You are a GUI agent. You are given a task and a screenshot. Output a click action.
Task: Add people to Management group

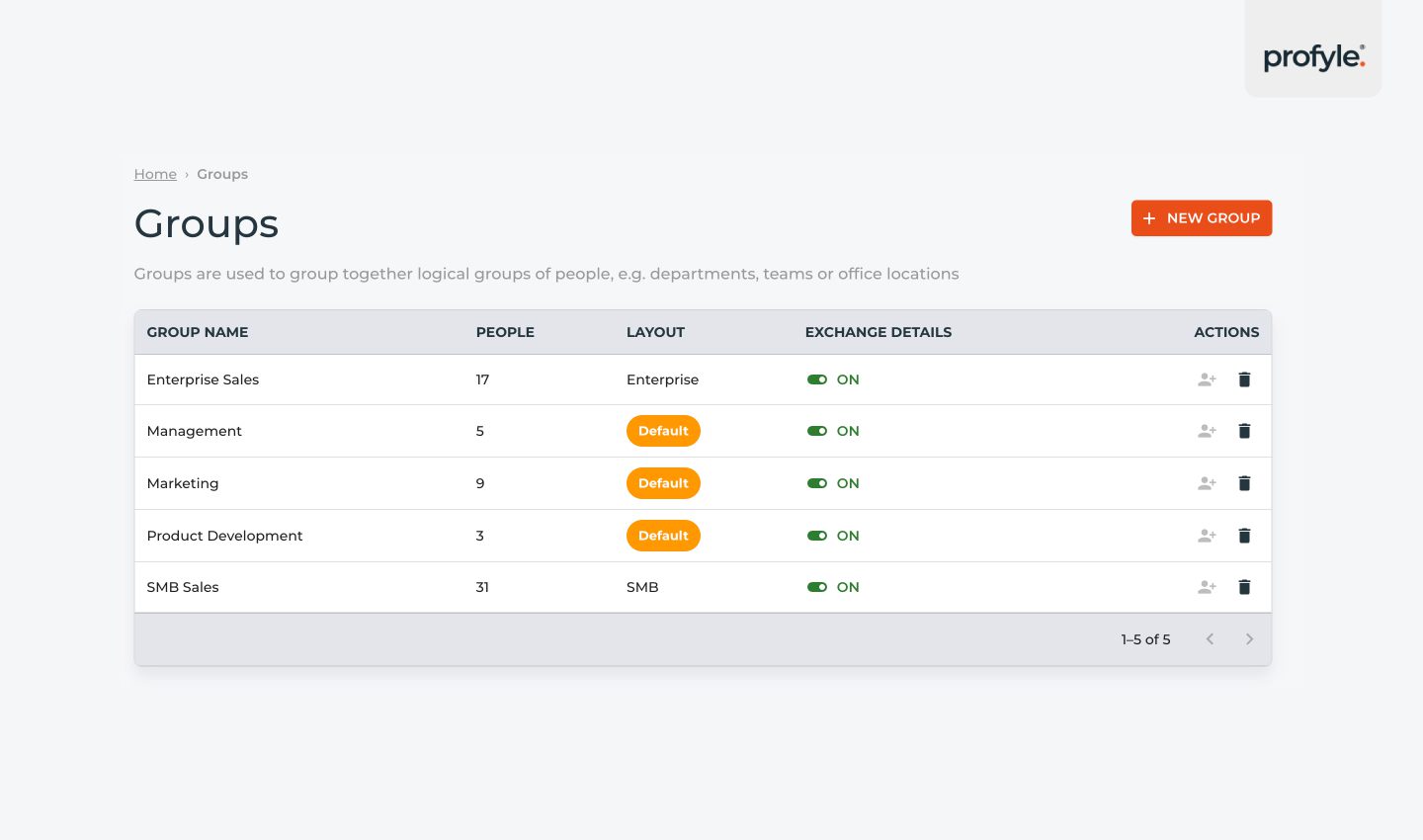(1207, 431)
